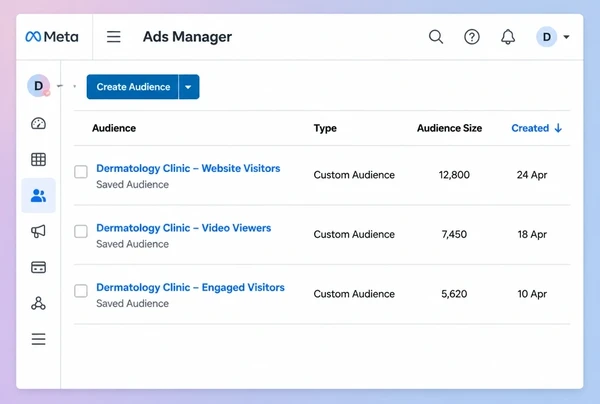
Task: Open Dermatology Clinic – Website Visitors link
Action: coord(188,168)
